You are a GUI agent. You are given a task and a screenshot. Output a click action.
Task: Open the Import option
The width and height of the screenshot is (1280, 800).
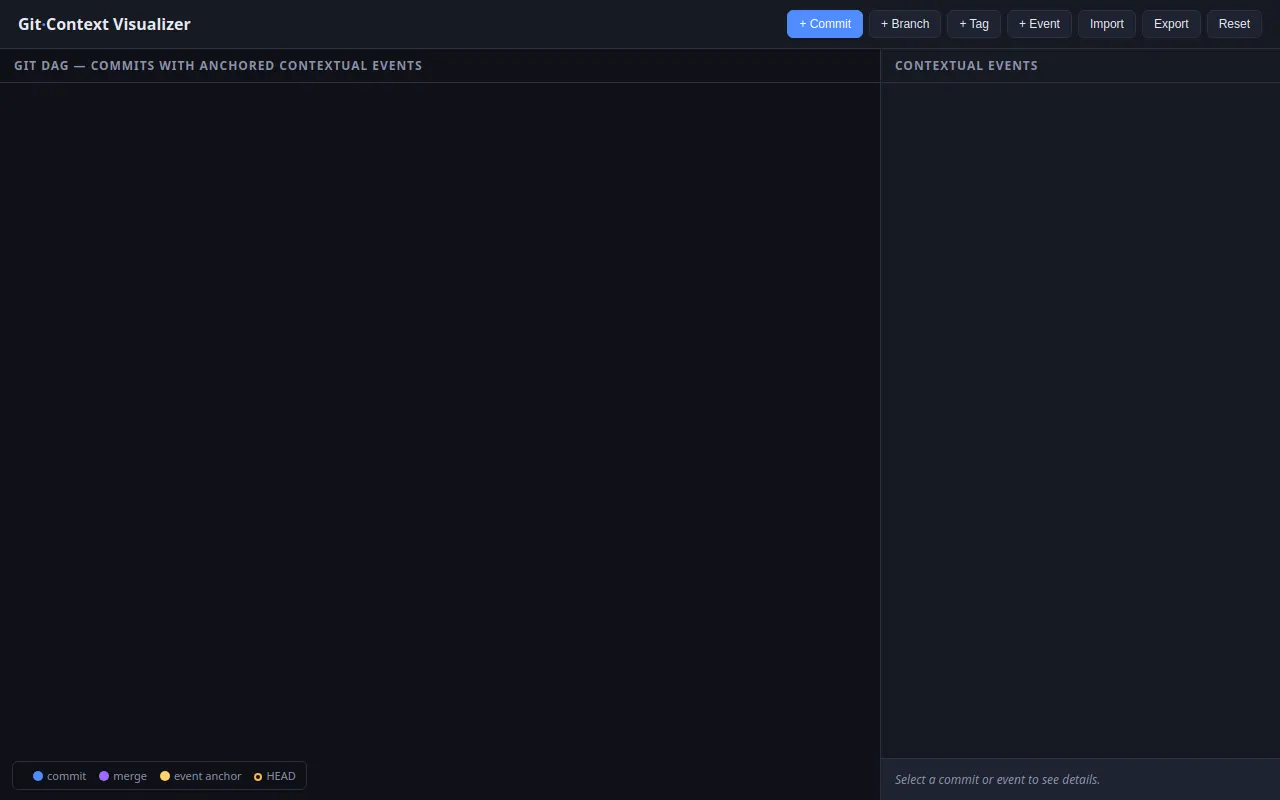1107,24
